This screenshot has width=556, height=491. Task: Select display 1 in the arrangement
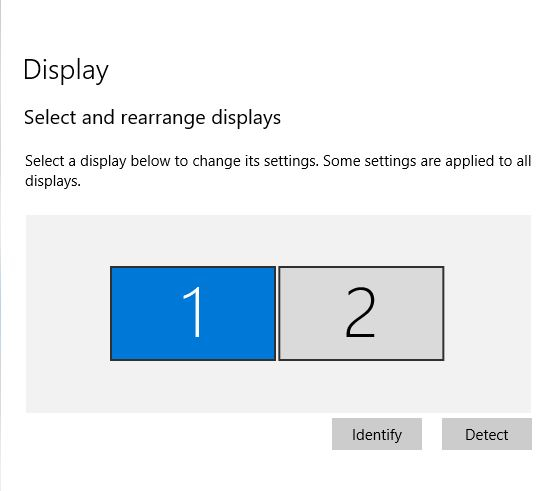(193, 313)
